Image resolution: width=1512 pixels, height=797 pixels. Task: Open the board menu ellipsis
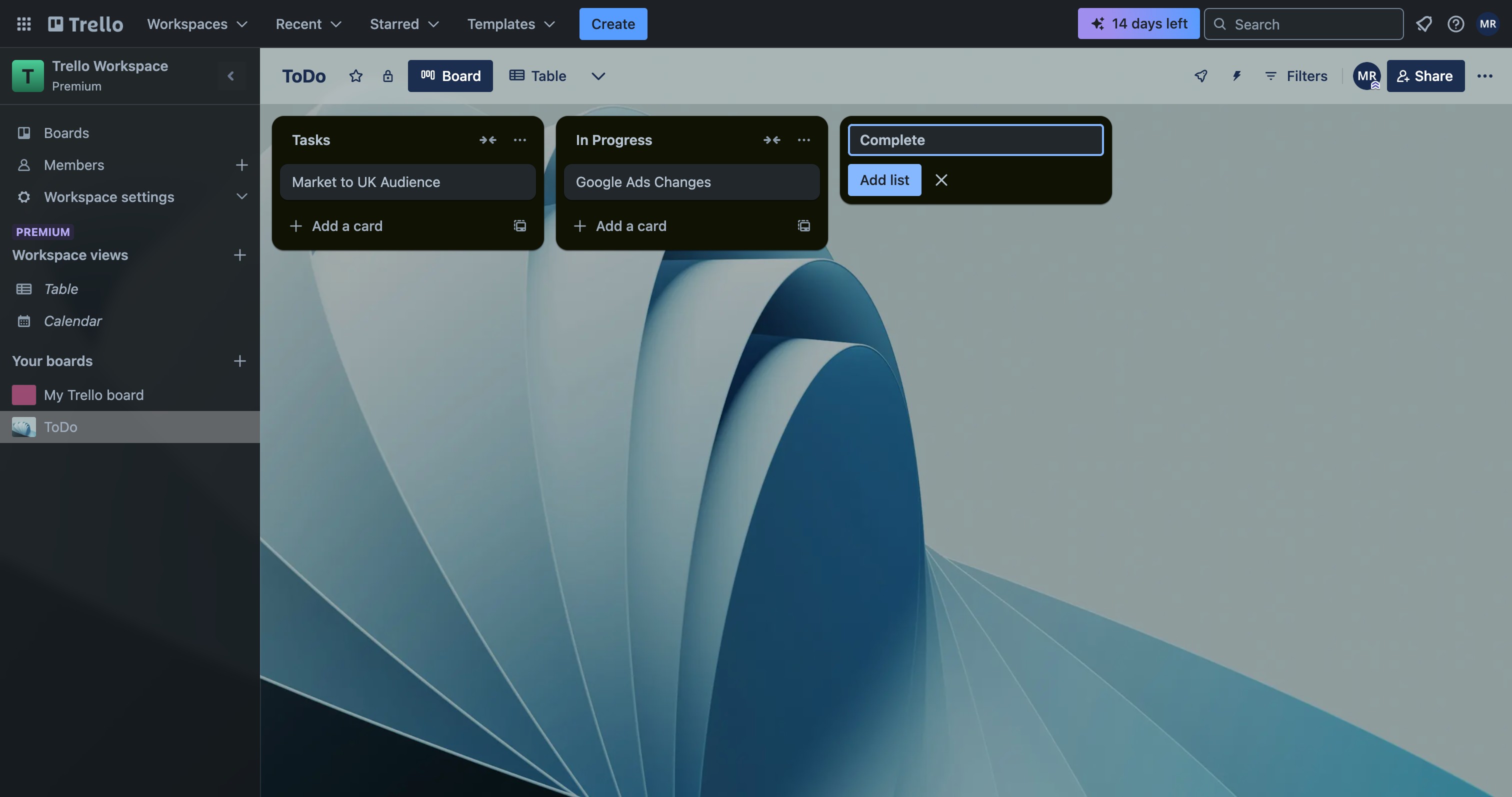[x=1485, y=75]
